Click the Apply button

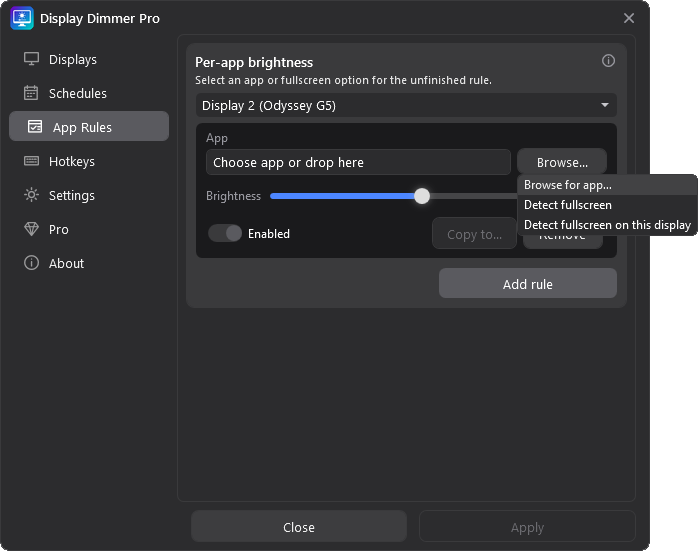click(x=527, y=527)
